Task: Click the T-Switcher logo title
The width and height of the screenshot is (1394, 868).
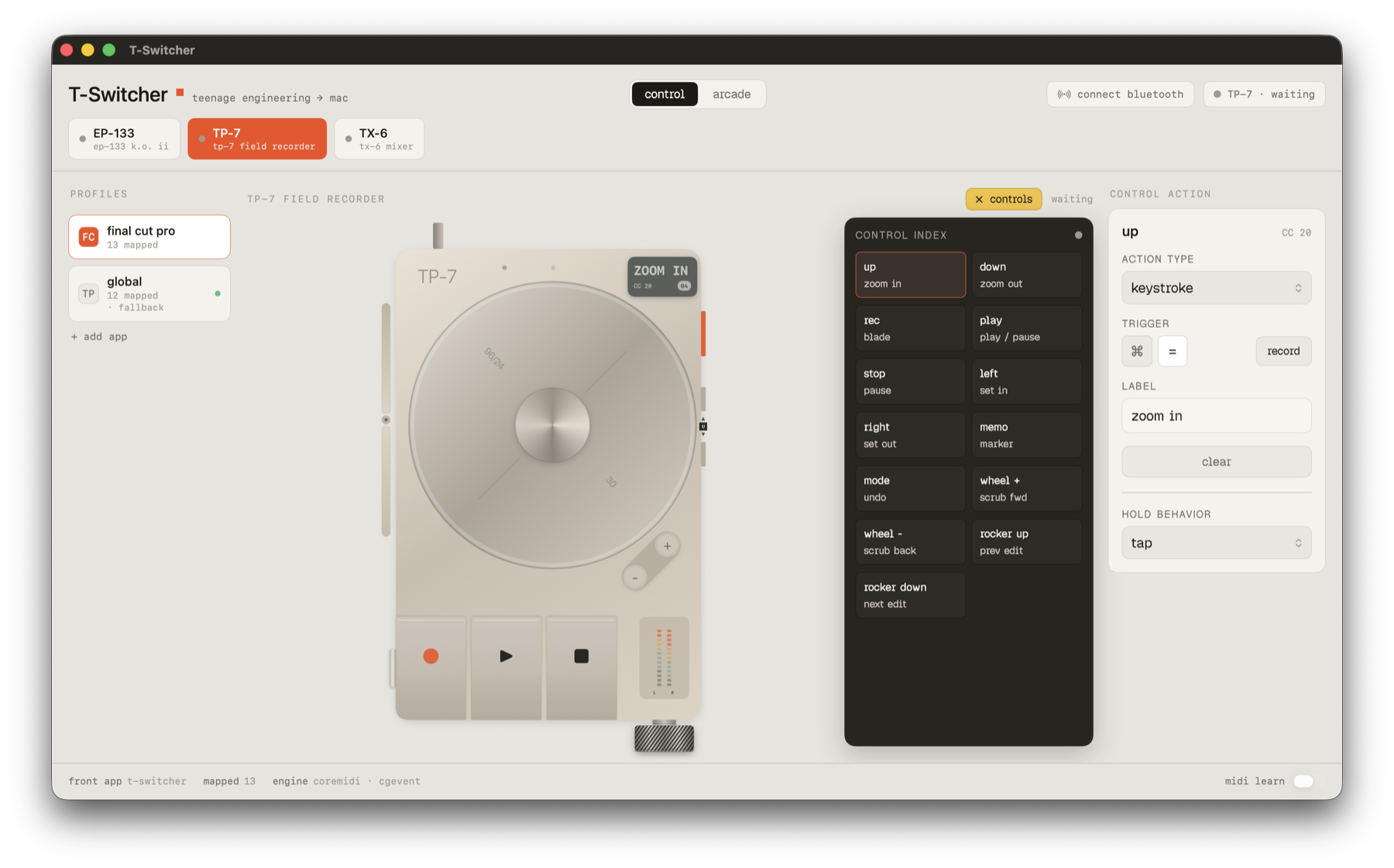Action: click(118, 94)
